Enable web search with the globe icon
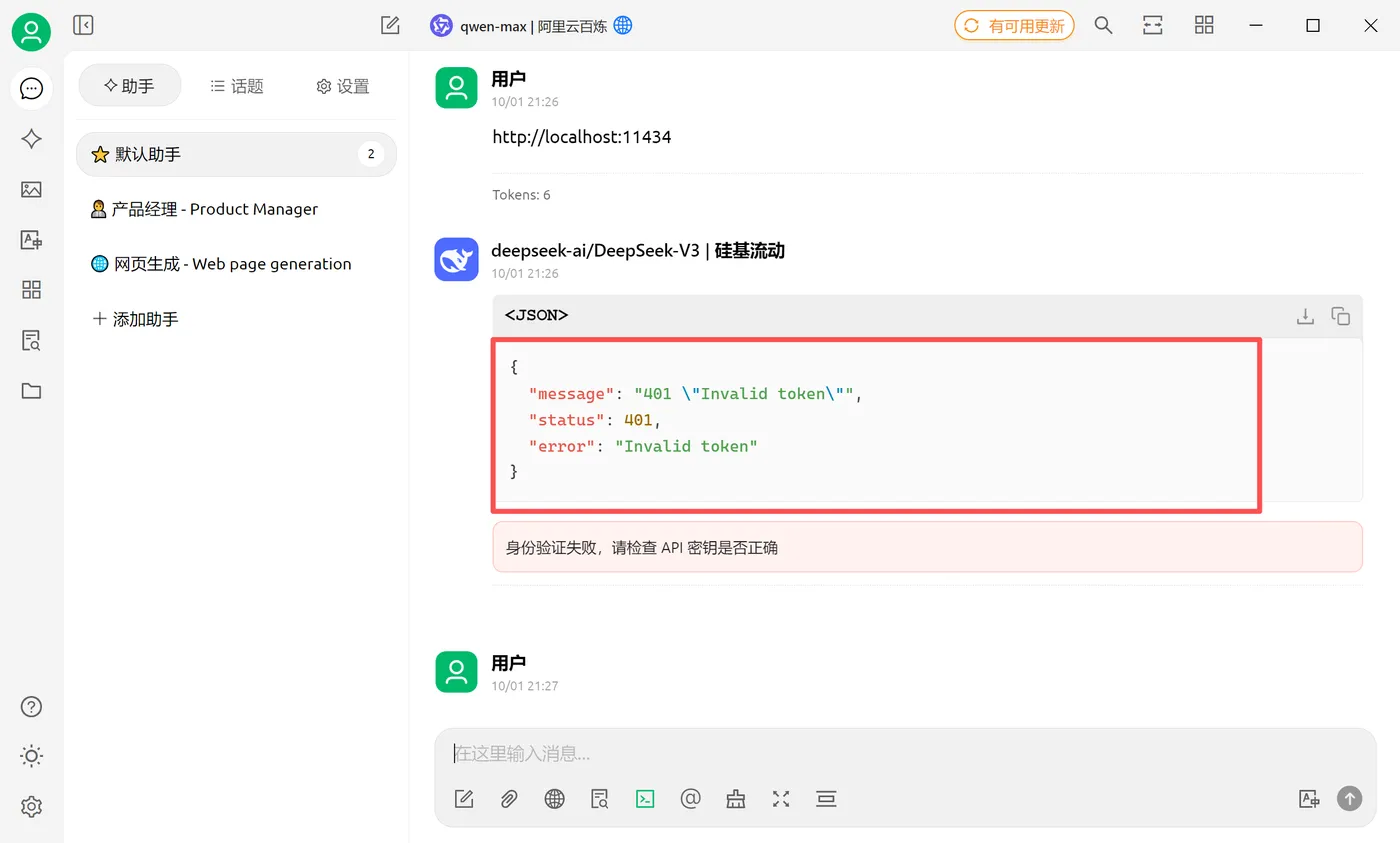 click(x=554, y=798)
